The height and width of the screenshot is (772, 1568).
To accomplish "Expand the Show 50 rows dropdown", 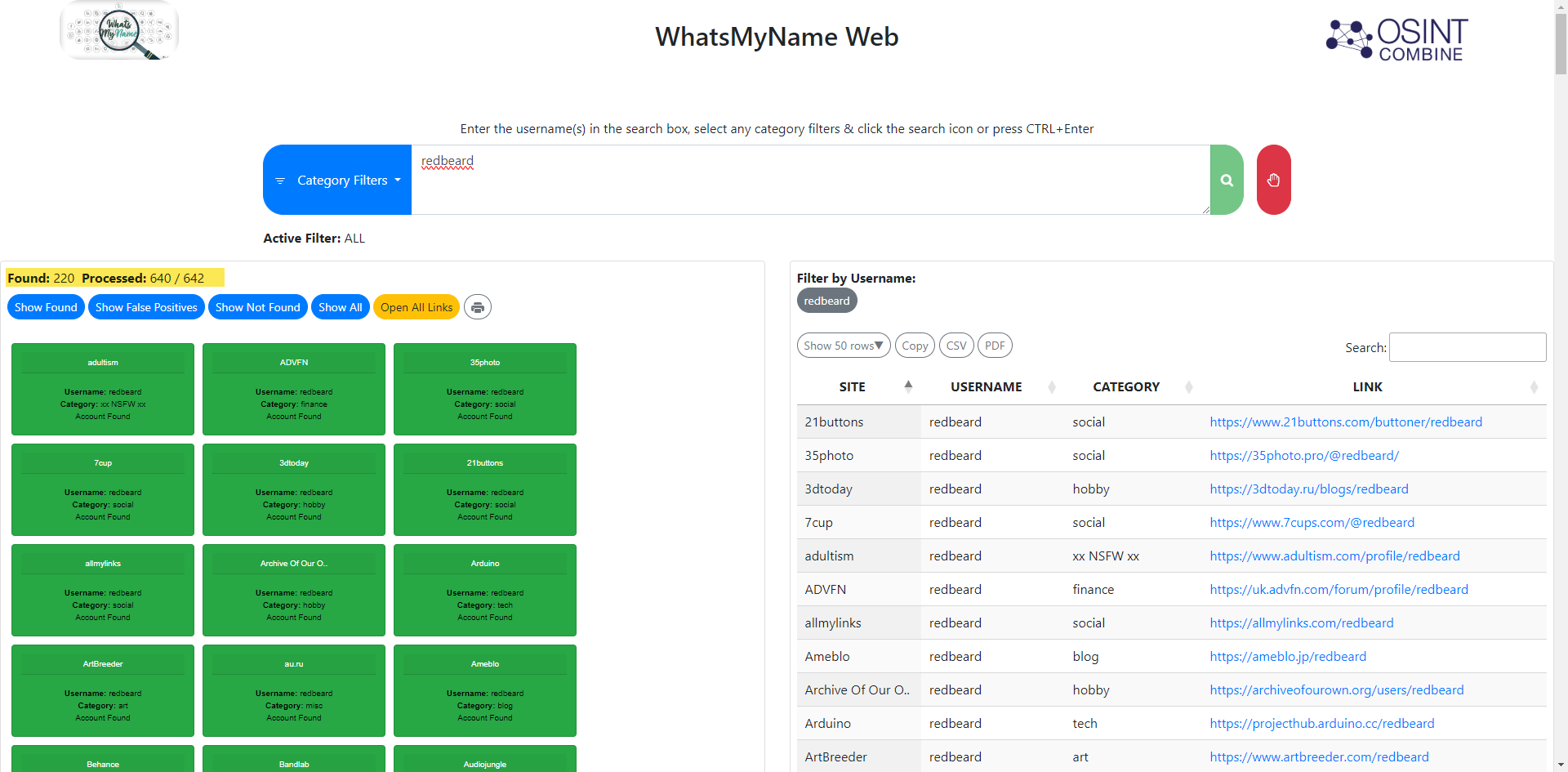I will (x=844, y=345).
